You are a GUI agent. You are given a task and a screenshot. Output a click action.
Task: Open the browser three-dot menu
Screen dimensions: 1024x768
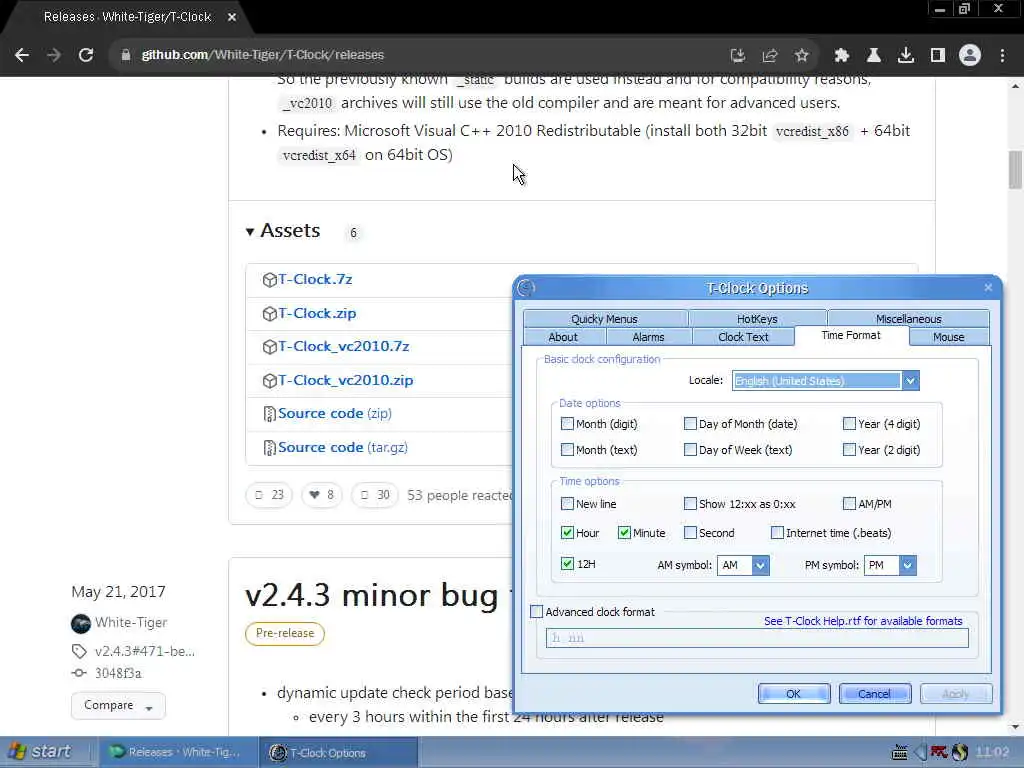click(x=1002, y=56)
